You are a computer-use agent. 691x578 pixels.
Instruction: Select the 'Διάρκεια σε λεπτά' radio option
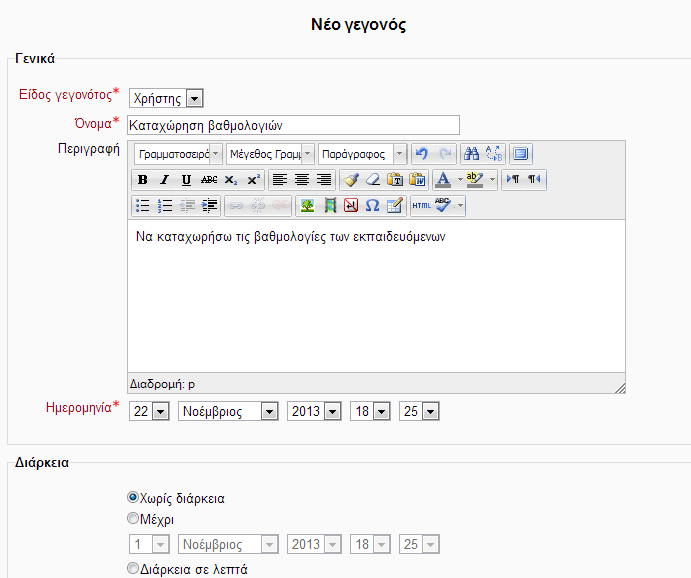point(133,568)
